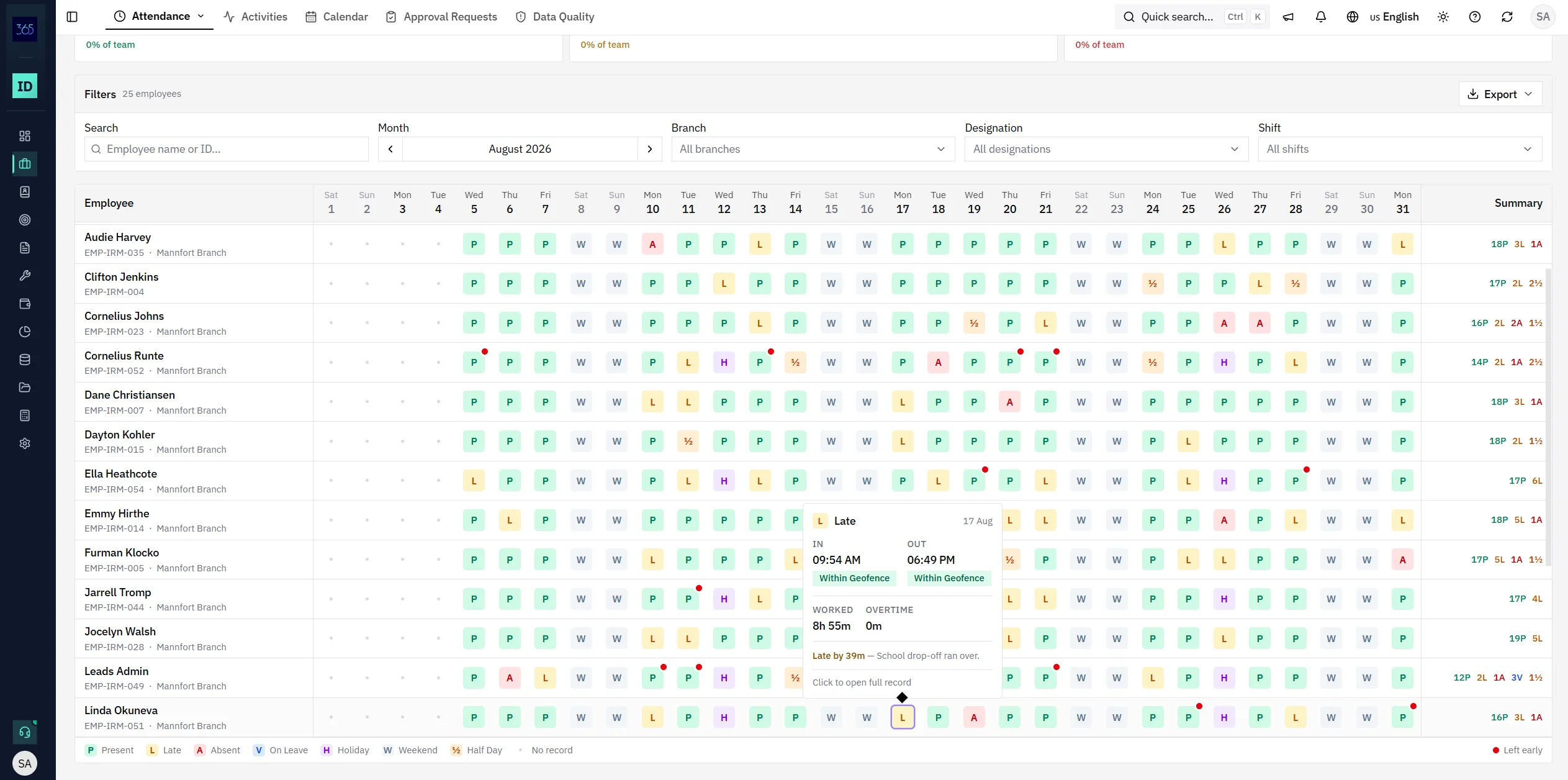1568x780 pixels.
Task: Open the announcements megaphone icon
Action: point(1289,17)
